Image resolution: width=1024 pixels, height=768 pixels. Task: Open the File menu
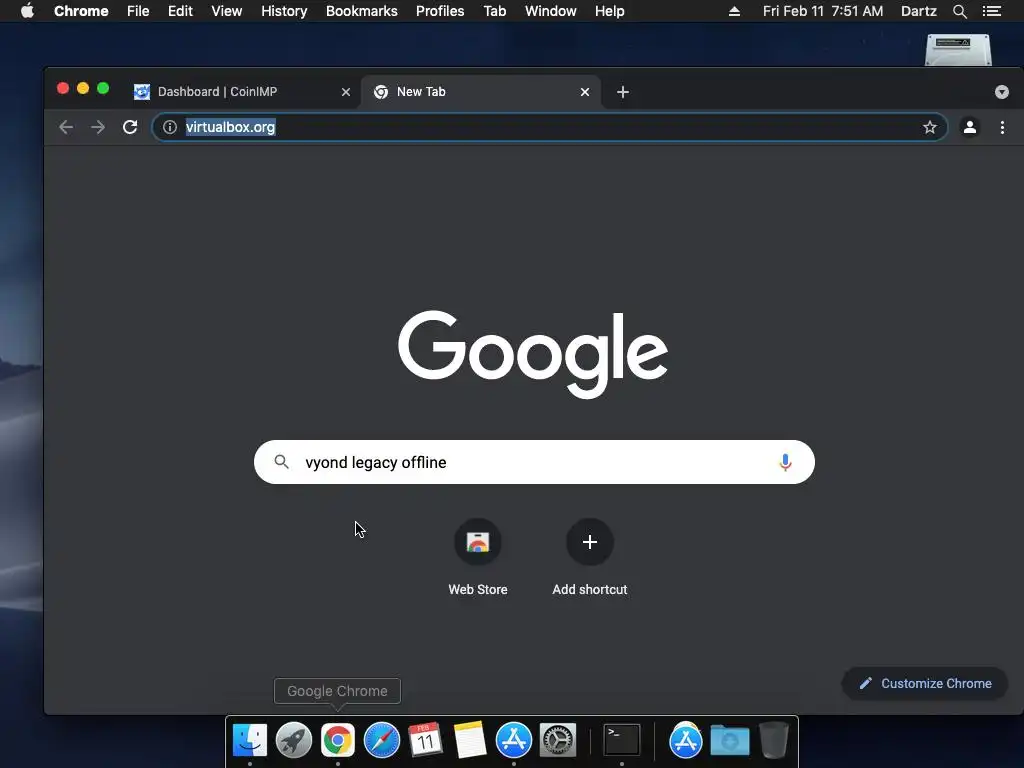point(138,11)
